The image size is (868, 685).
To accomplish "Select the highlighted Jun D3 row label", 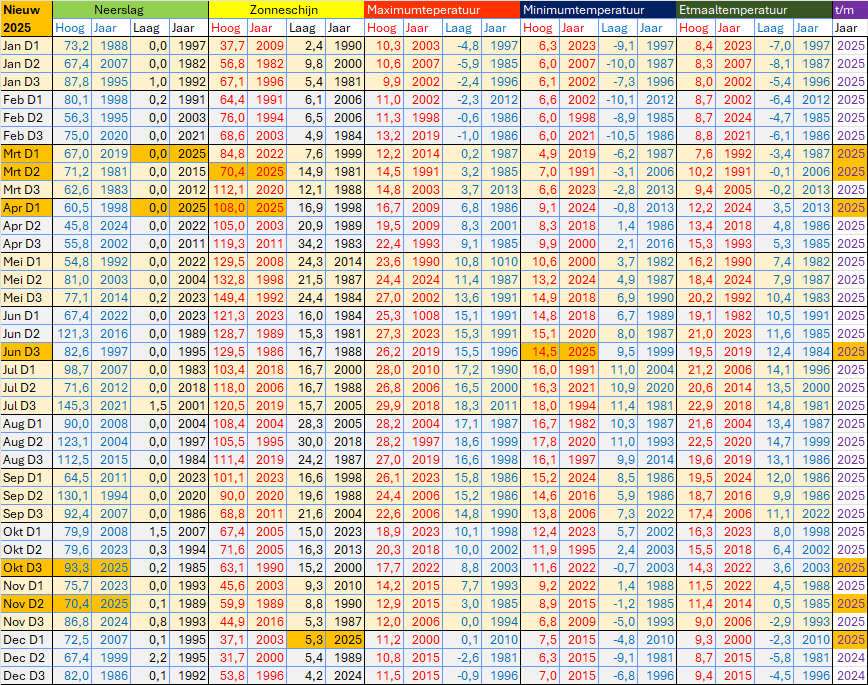I will tap(26, 352).
